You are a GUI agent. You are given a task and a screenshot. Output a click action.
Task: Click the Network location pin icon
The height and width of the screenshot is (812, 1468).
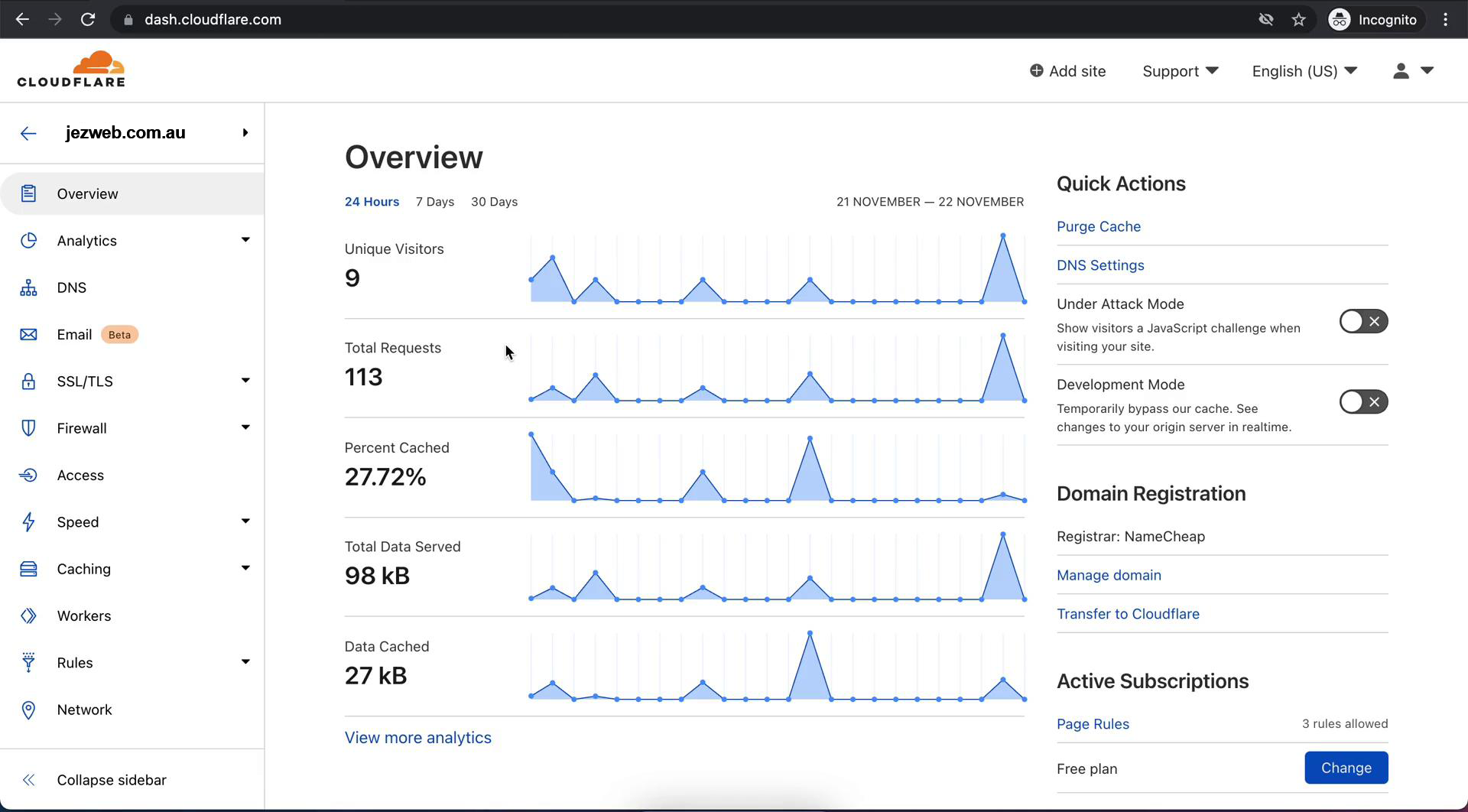[x=28, y=710]
